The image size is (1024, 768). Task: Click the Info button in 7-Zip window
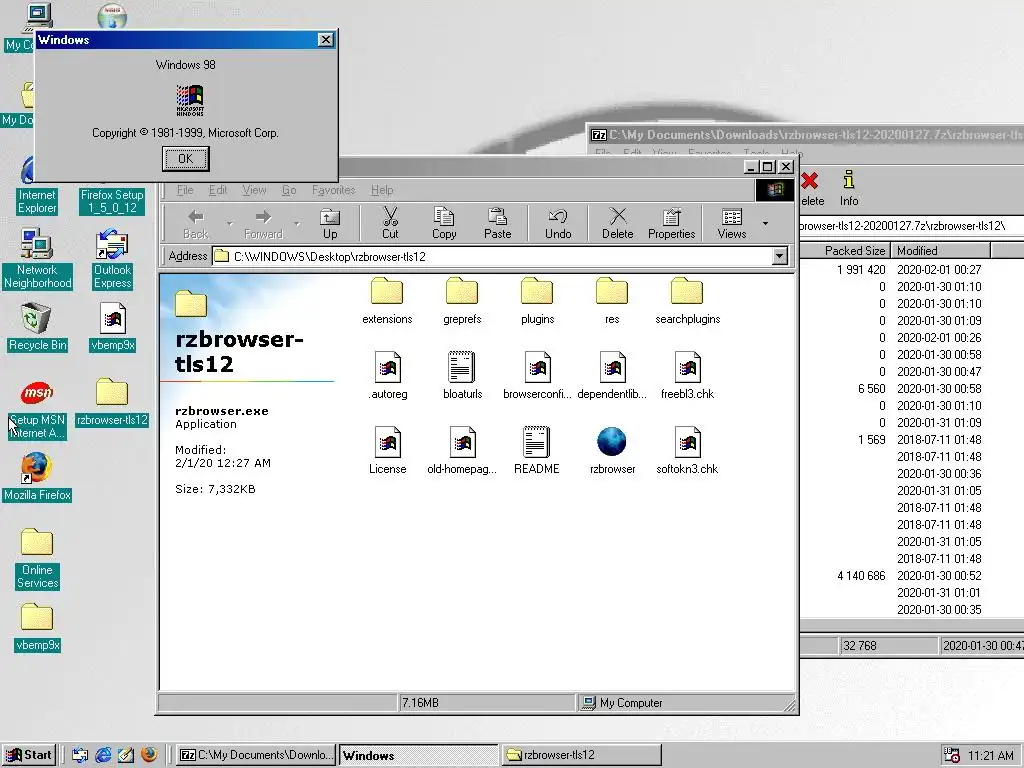click(x=849, y=188)
